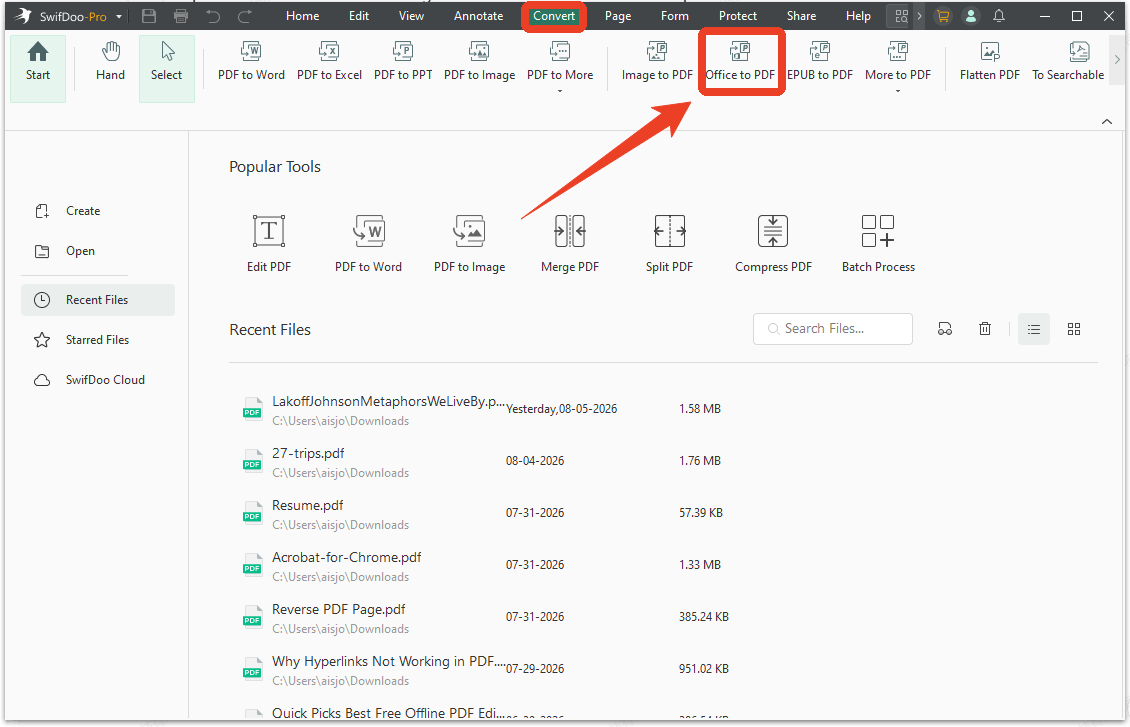Switch to the Convert tab
The height and width of the screenshot is (727, 1130).
pos(553,16)
